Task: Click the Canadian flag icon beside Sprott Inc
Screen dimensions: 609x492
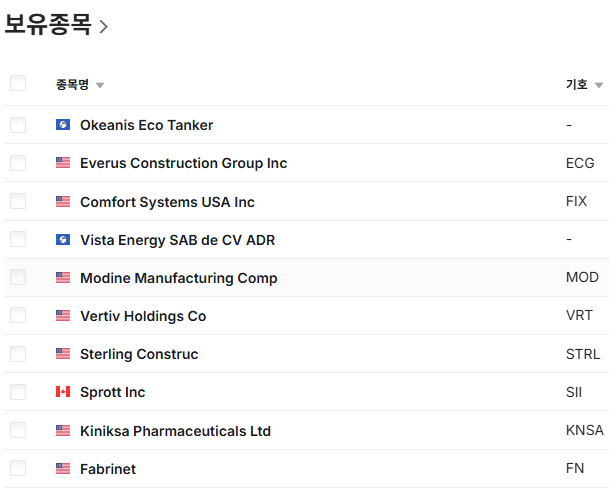Action: [x=63, y=392]
